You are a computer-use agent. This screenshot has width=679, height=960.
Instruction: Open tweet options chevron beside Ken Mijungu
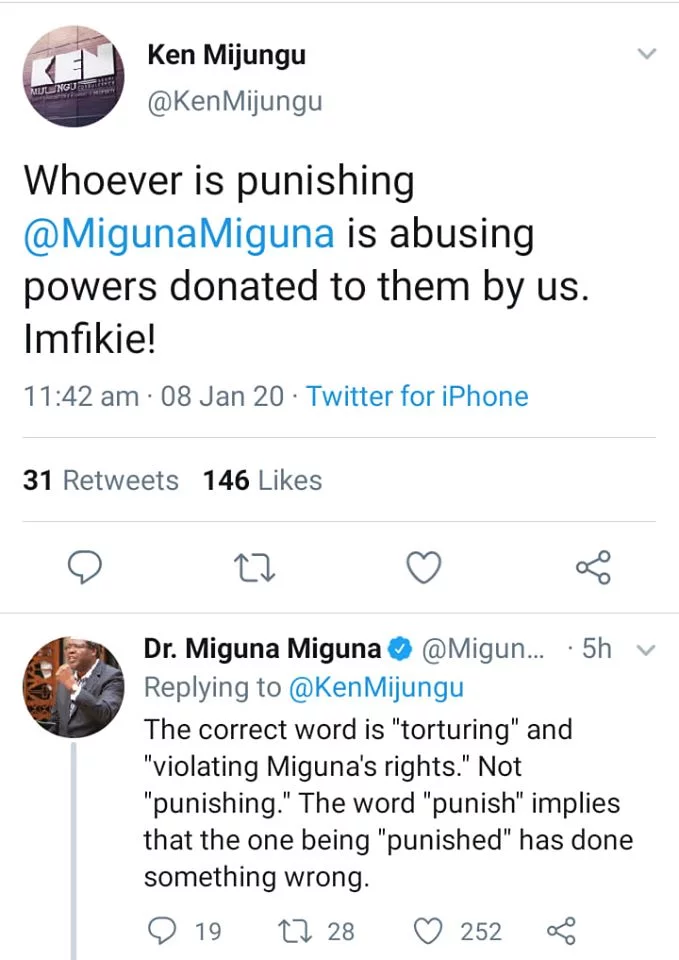click(x=647, y=54)
